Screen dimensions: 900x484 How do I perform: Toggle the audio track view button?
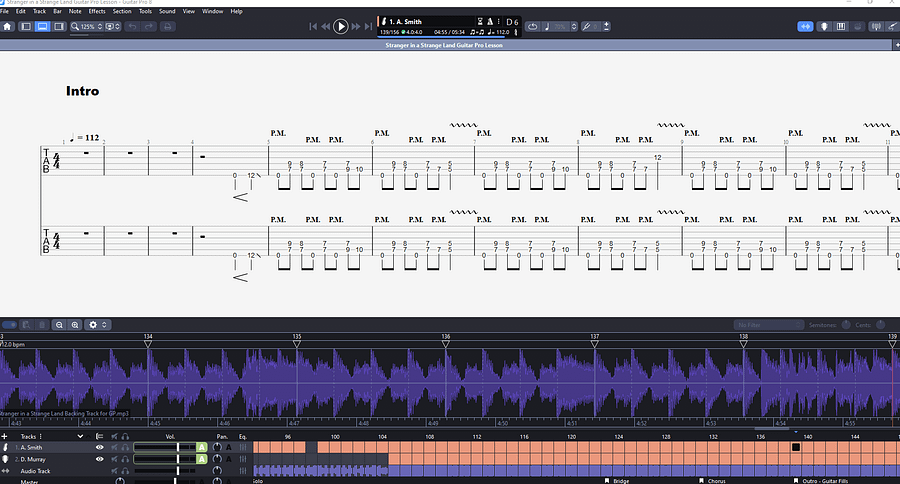(805, 26)
